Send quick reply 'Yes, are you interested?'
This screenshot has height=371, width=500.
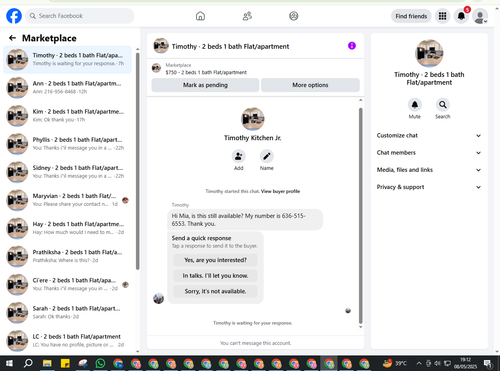[x=215, y=260]
